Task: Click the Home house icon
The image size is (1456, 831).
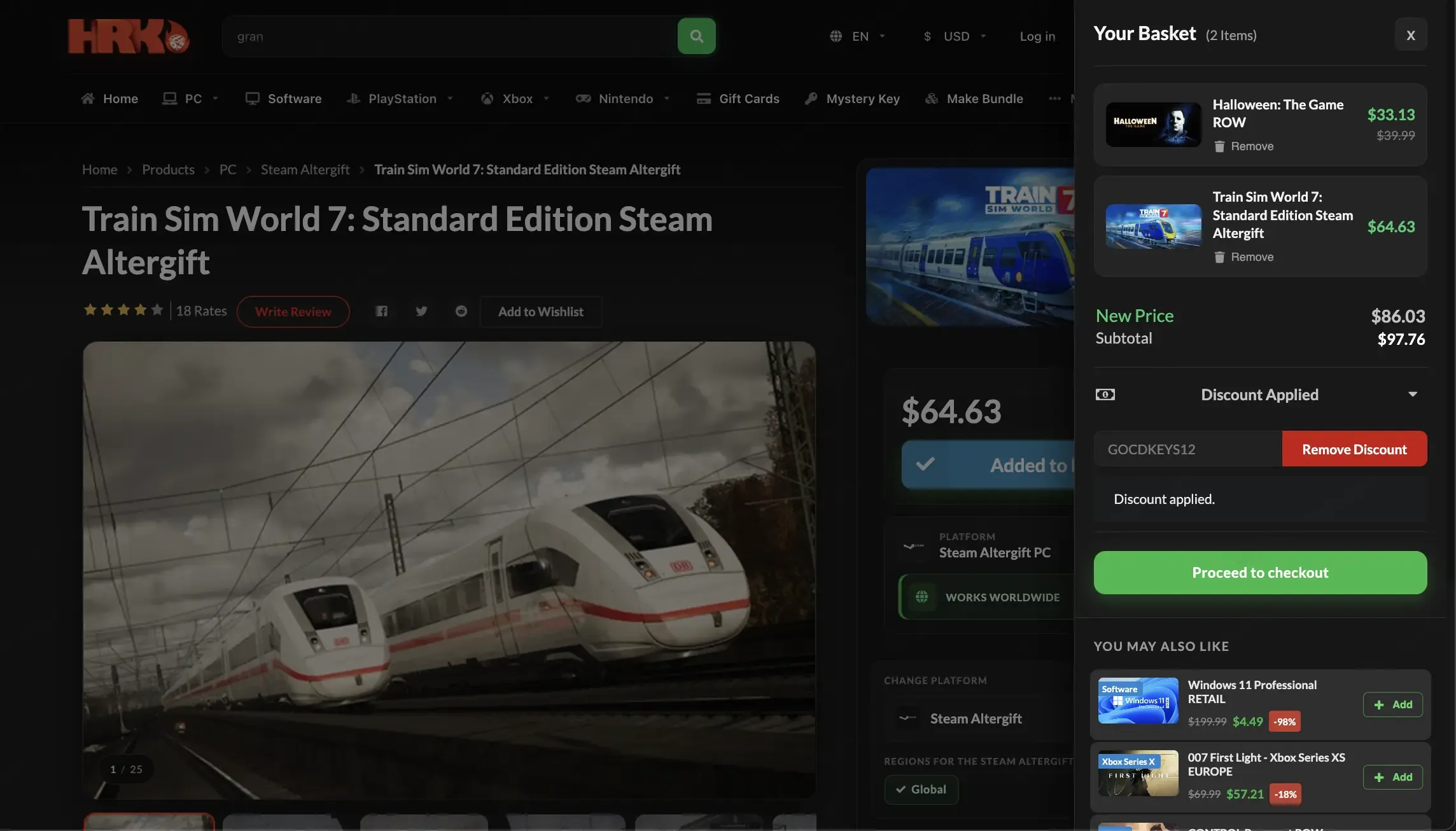Action: [88, 99]
